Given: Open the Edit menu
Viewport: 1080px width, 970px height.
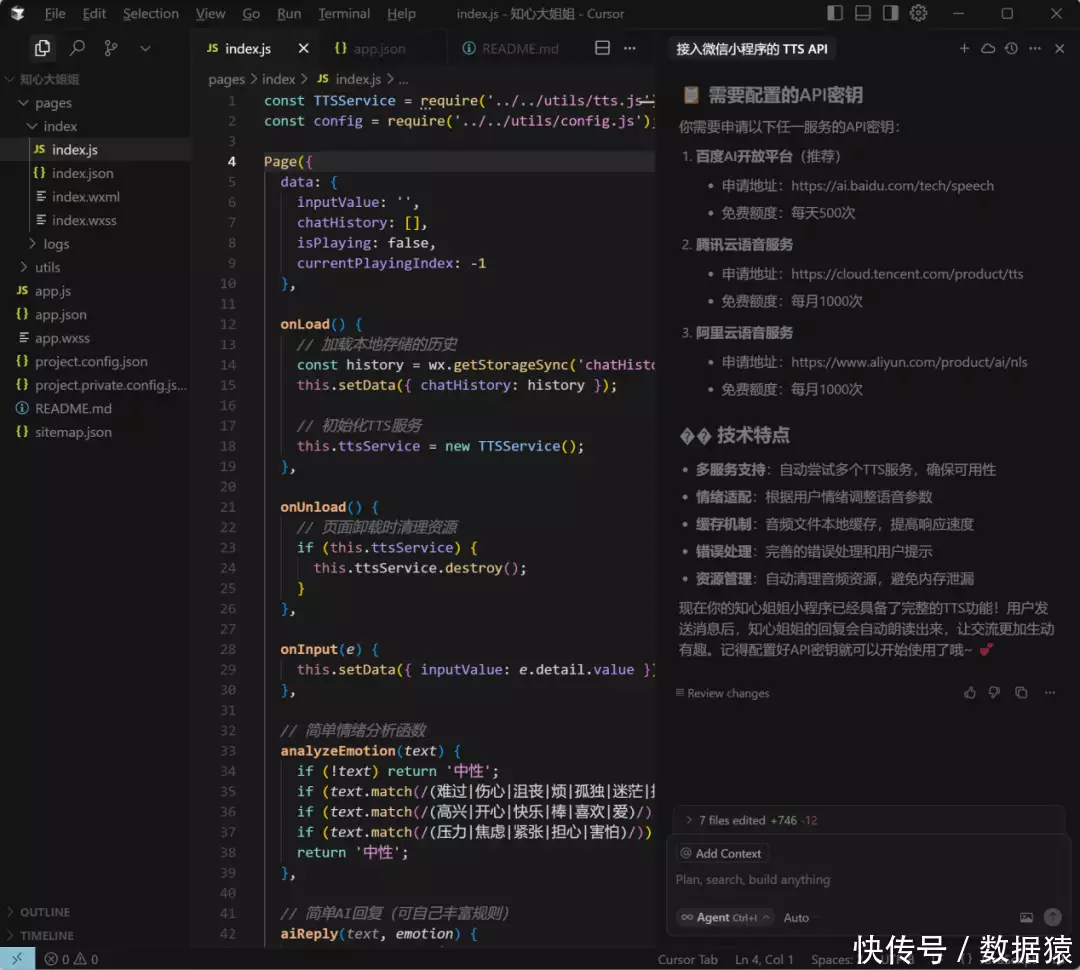Looking at the screenshot, I should pyautogui.click(x=94, y=14).
